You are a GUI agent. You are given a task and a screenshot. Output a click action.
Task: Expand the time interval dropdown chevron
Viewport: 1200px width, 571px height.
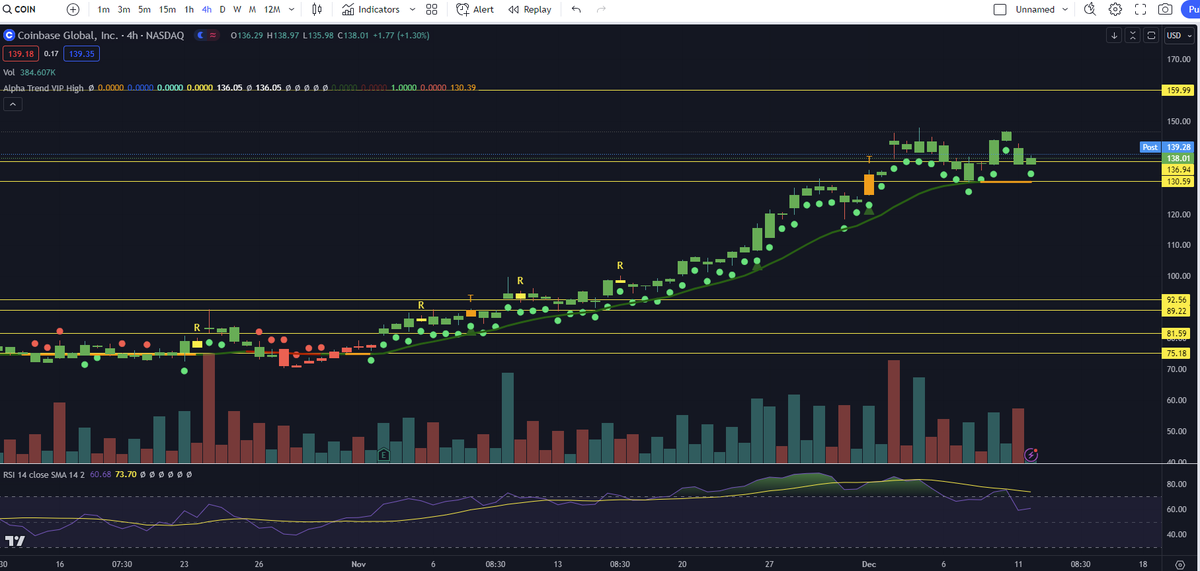[291, 9]
